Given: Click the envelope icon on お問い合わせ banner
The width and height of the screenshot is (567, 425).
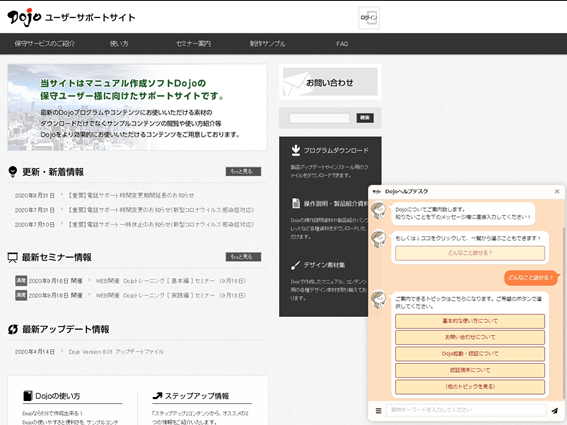Looking at the screenshot, I should pos(297,83).
